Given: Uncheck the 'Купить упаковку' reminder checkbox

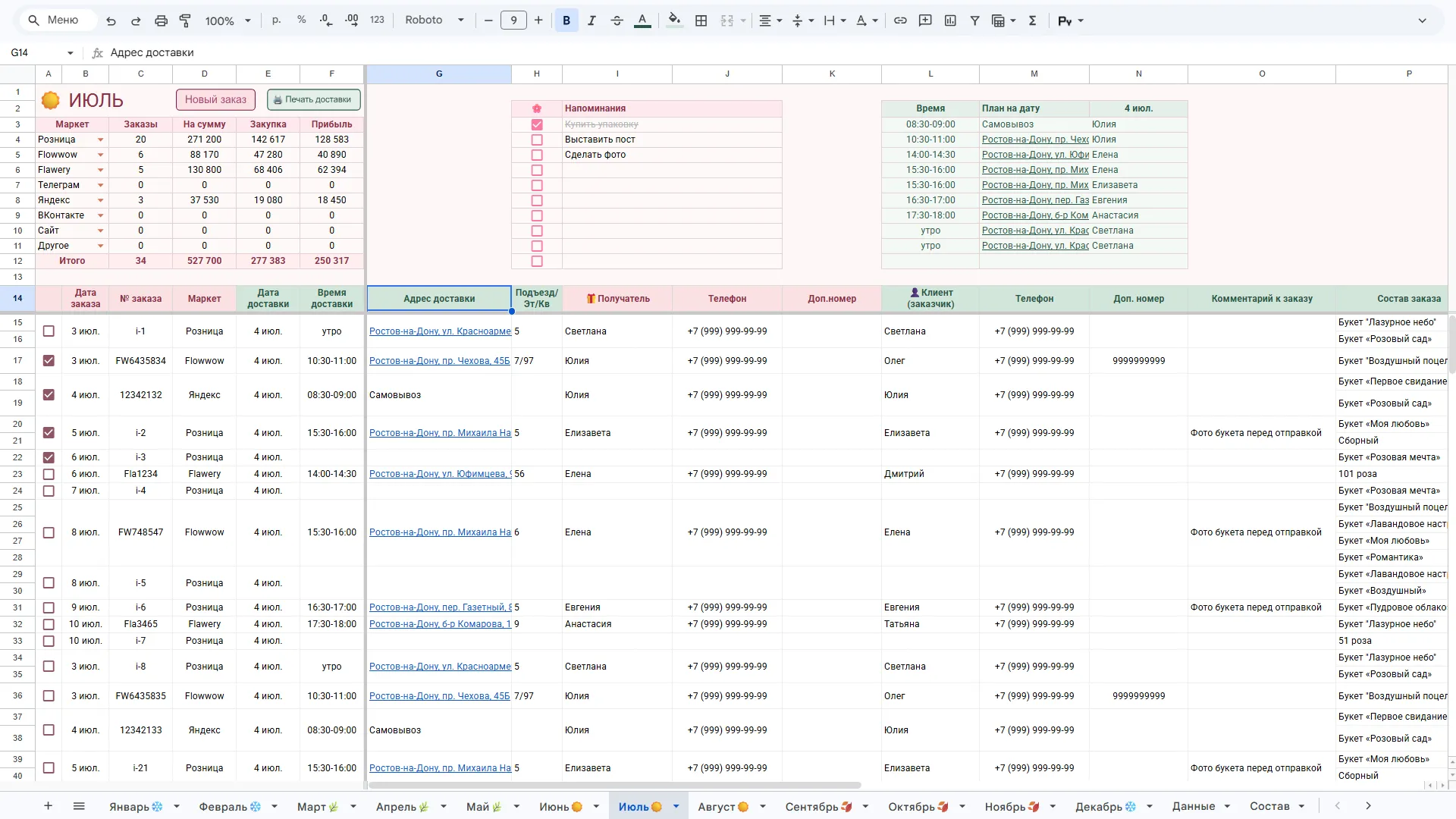Looking at the screenshot, I should (537, 124).
